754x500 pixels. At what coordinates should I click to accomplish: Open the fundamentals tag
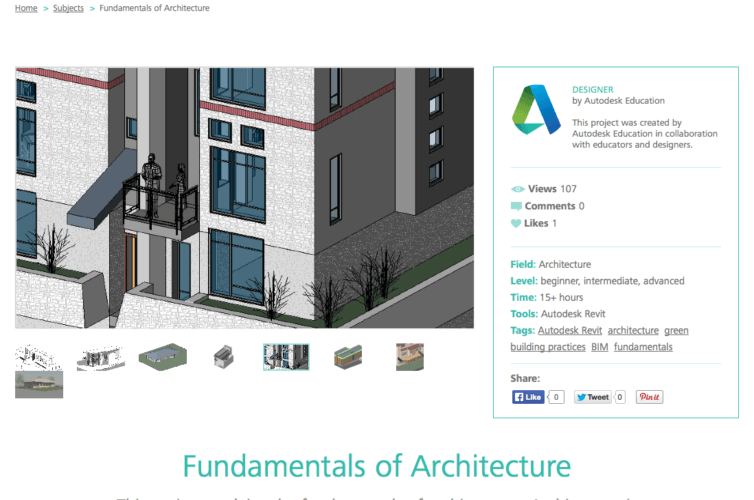tap(643, 347)
